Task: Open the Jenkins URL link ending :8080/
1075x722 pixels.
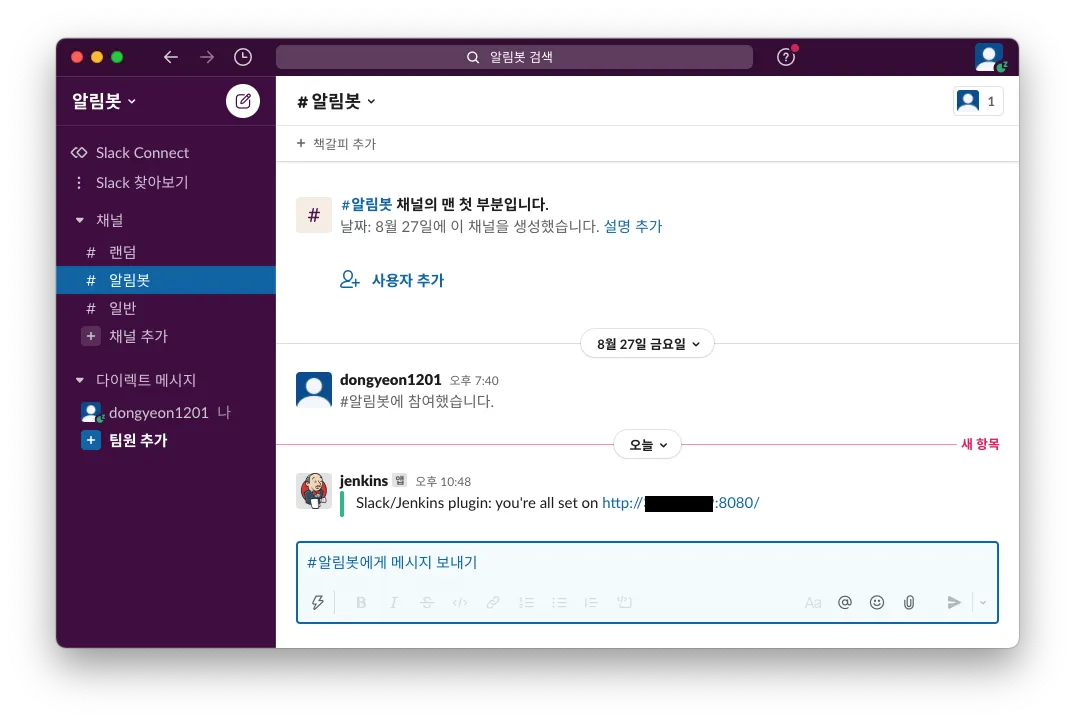Action: point(680,503)
